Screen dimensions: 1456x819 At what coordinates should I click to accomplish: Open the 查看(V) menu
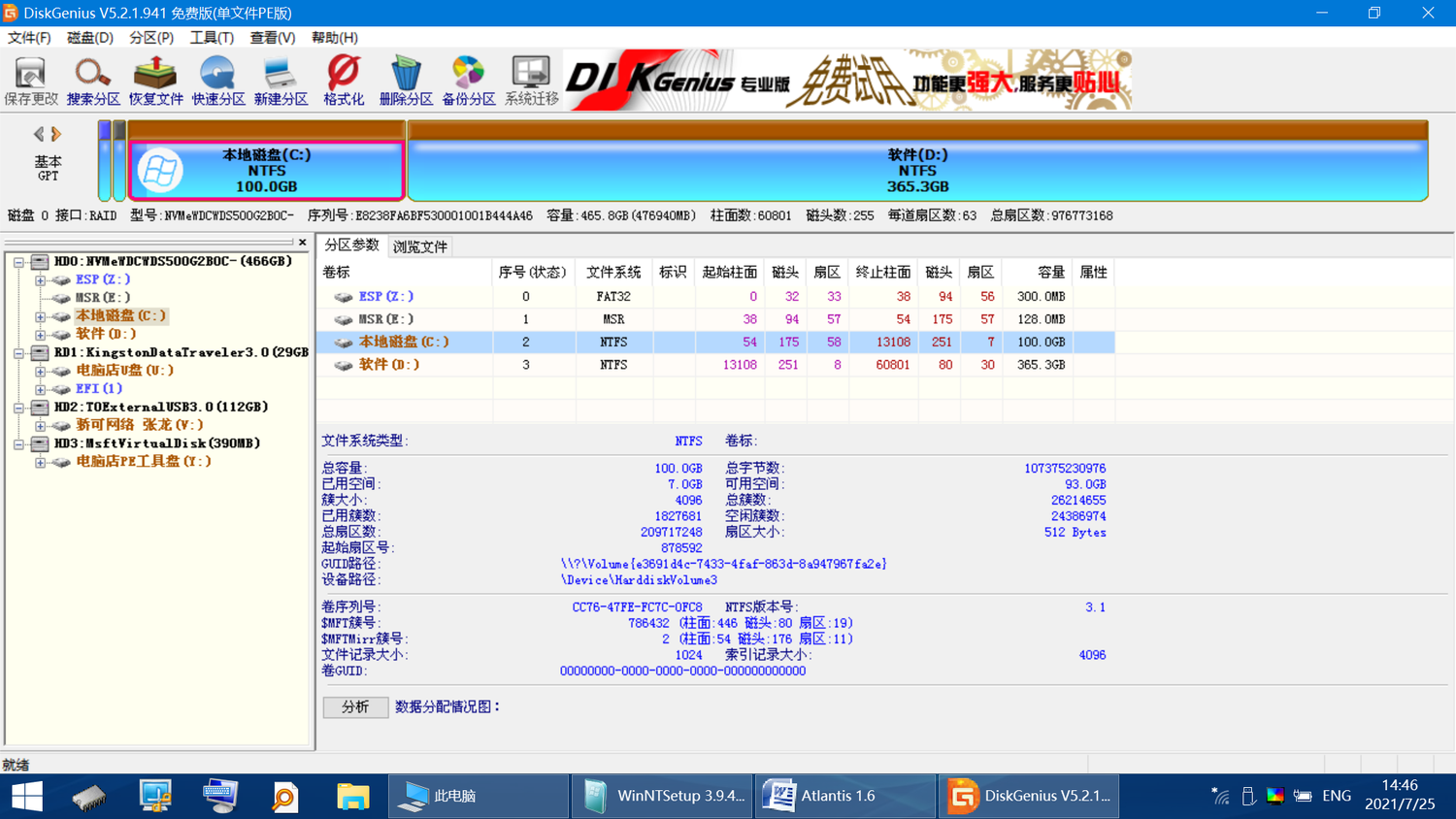(273, 38)
